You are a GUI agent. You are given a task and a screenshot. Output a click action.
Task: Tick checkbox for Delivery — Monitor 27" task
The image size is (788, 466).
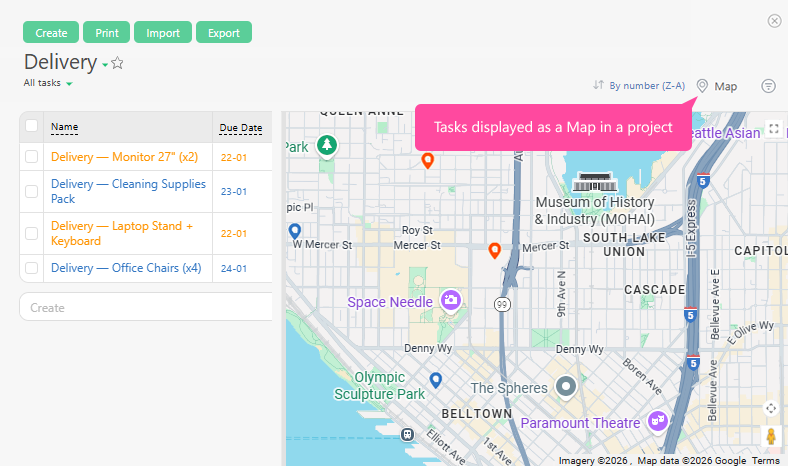coord(32,157)
